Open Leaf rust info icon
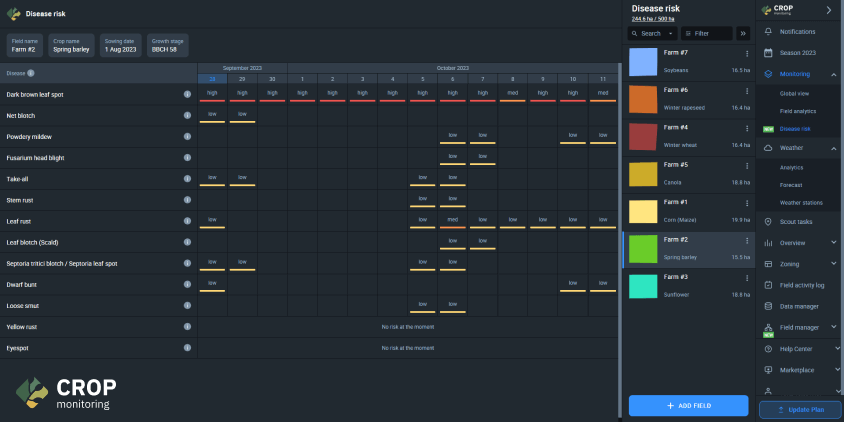This screenshot has width=844, height=422. tap(187, 221)
